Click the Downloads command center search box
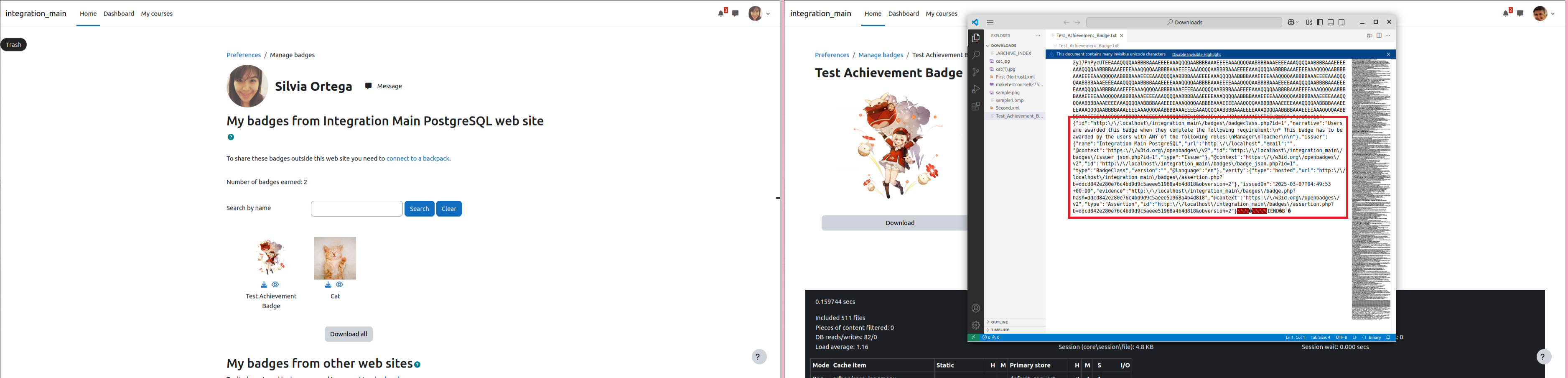The image size is (1568, 378). tap(1184, 23)
